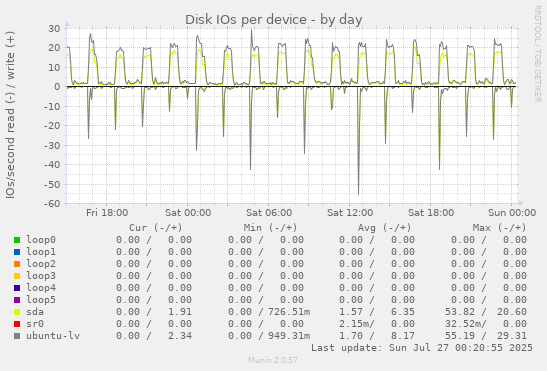Image resolution: width=547 pixels, height=371 pixels.
Task: Select the loop1 legend label
Action: (41, 252)
